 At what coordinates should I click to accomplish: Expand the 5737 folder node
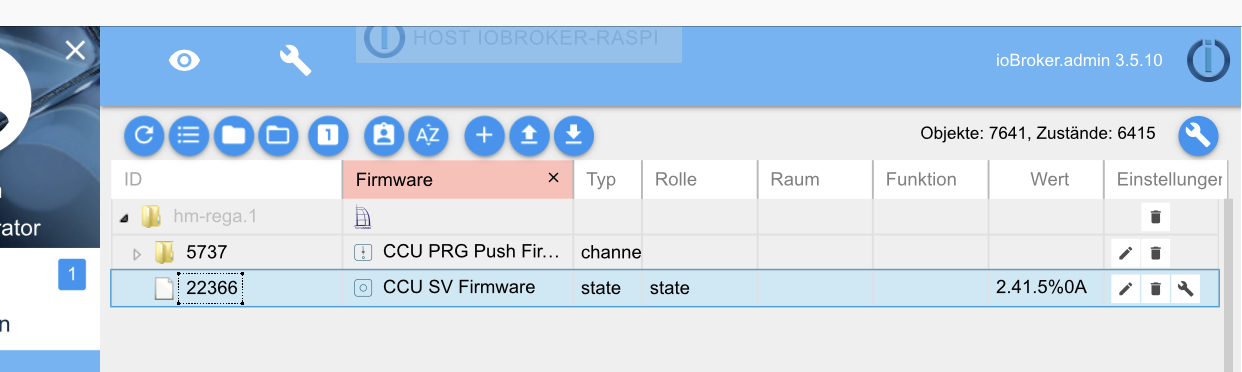(x=138, y=253)
